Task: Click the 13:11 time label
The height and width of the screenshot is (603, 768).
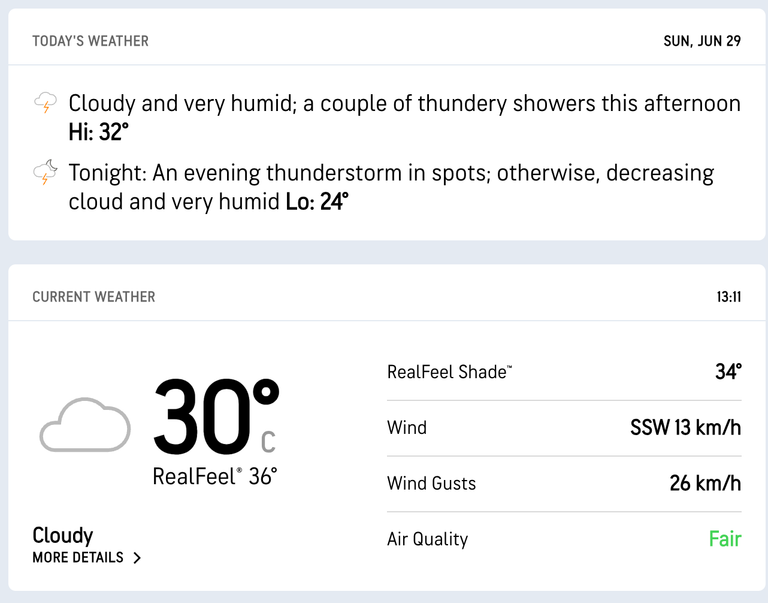Action: pos(729,297)
